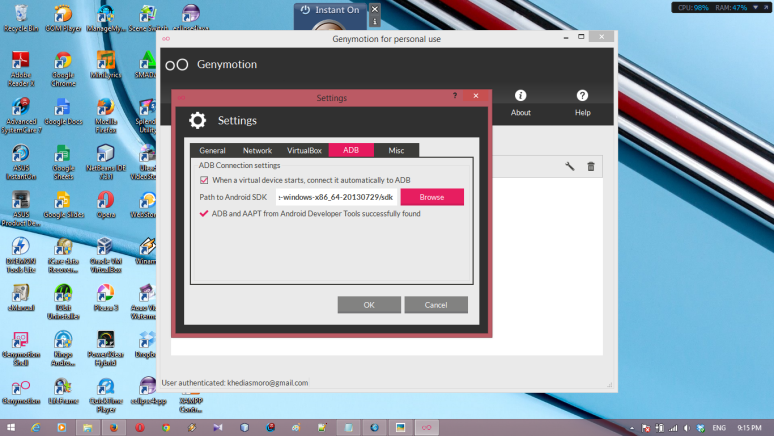The height and width of the screenshot is (436, 774).
Task: Open File Explorer from taskbar
Action: [x=87, y=428]
